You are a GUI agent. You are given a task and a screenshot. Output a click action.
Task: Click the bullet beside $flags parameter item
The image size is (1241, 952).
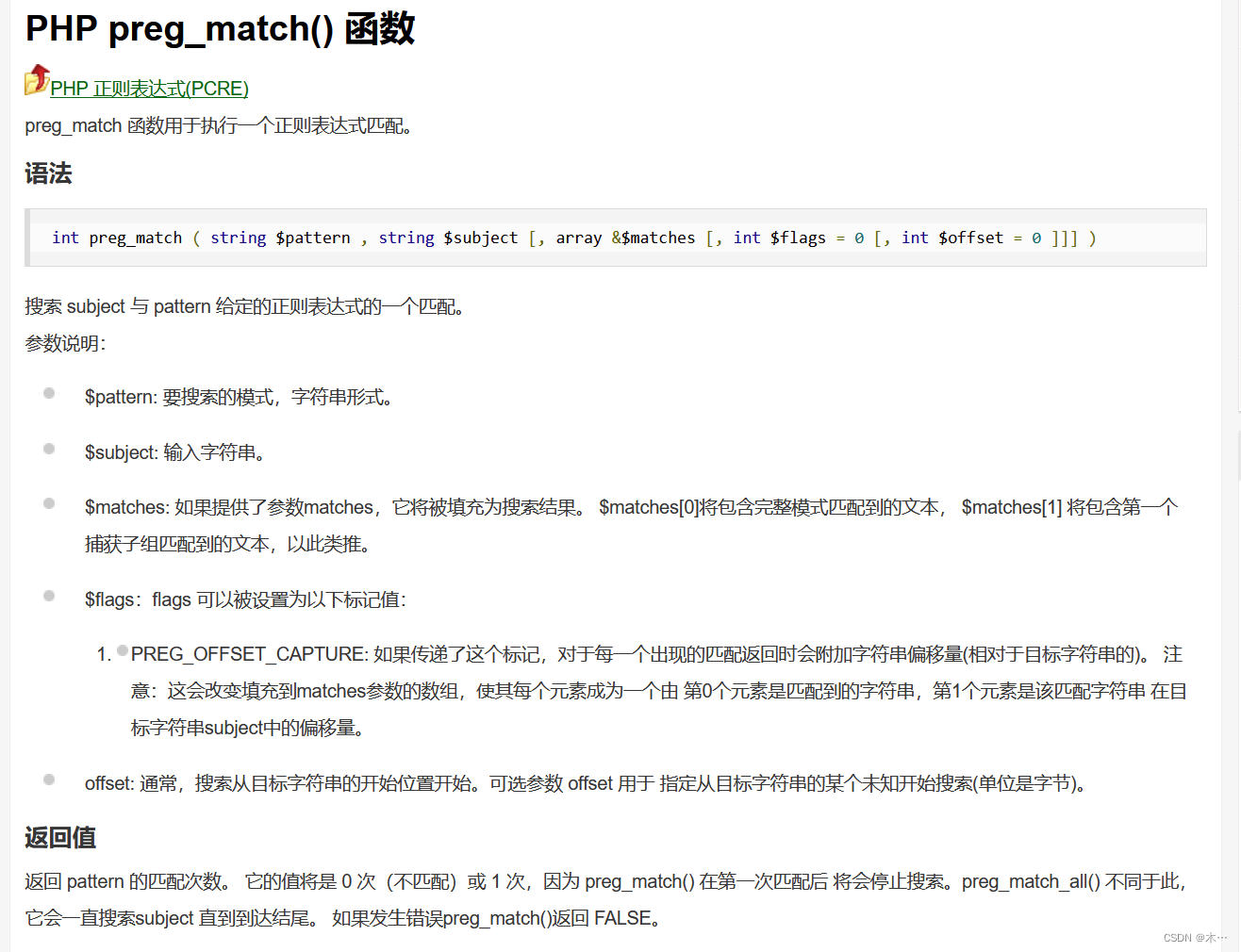click(x=49, y=596)
